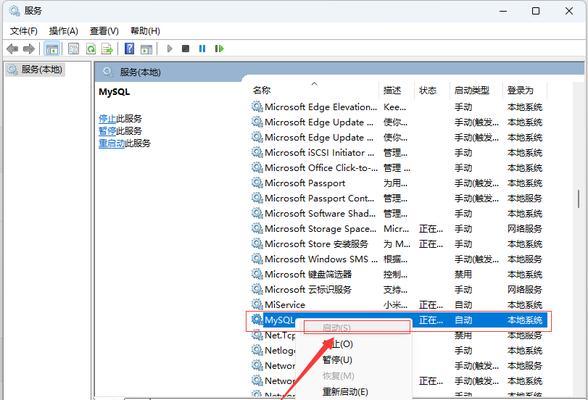This screenshot has width=588, height=400.
Task: Click the Stop Service square icon
Action: (186, 48)
